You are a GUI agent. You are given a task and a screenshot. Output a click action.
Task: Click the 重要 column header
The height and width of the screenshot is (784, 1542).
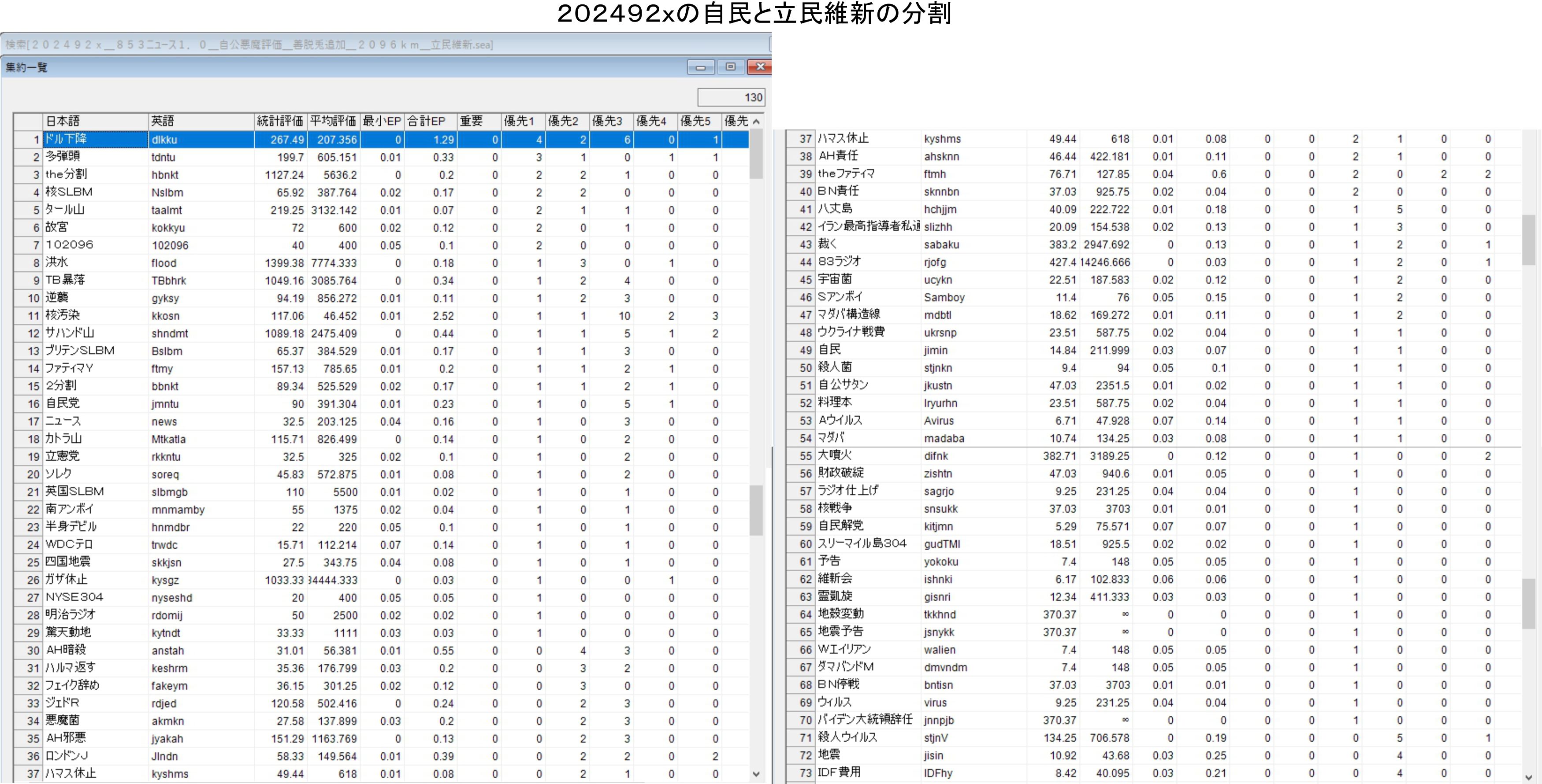[479, 121]
